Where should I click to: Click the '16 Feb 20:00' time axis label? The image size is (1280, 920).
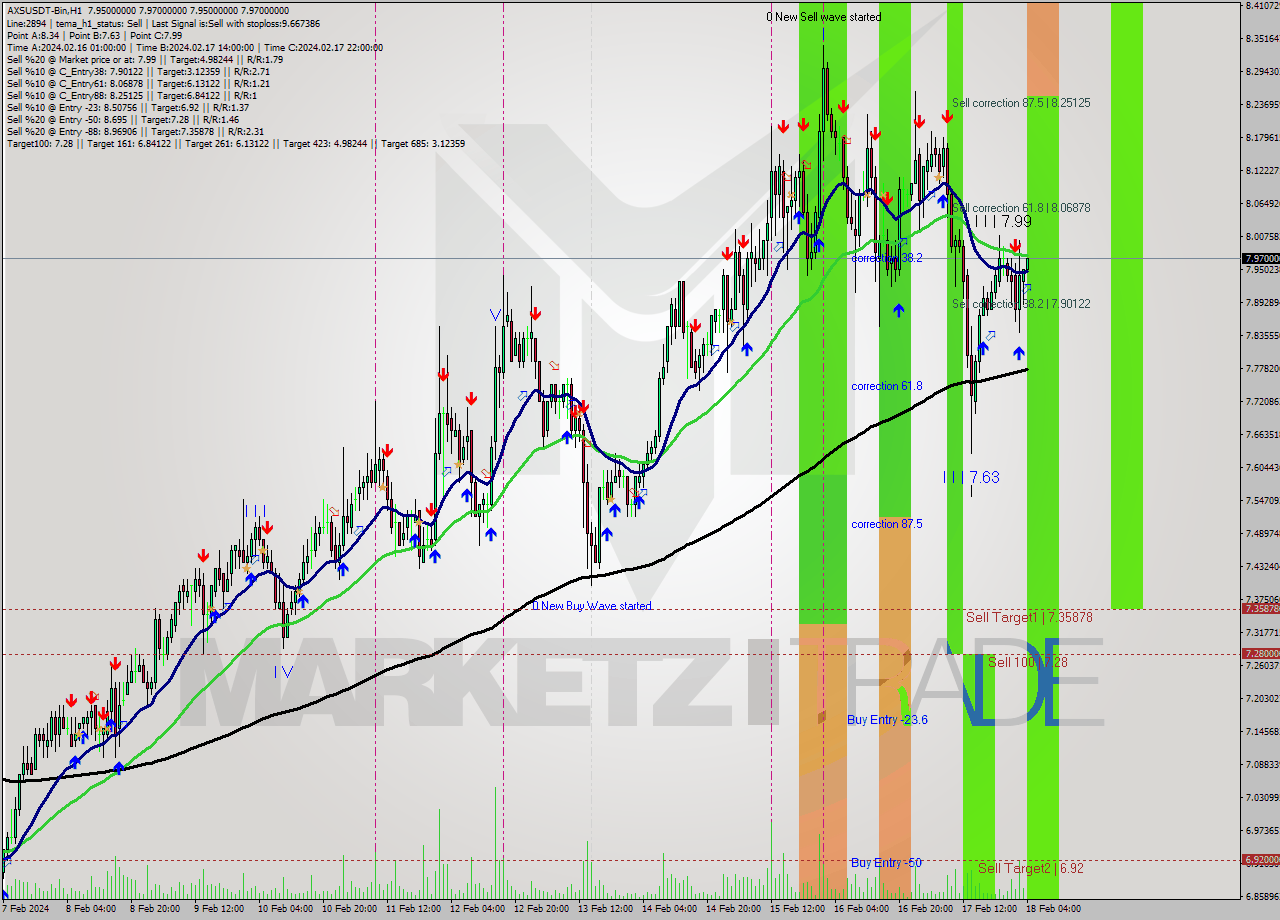pos(923,909)
